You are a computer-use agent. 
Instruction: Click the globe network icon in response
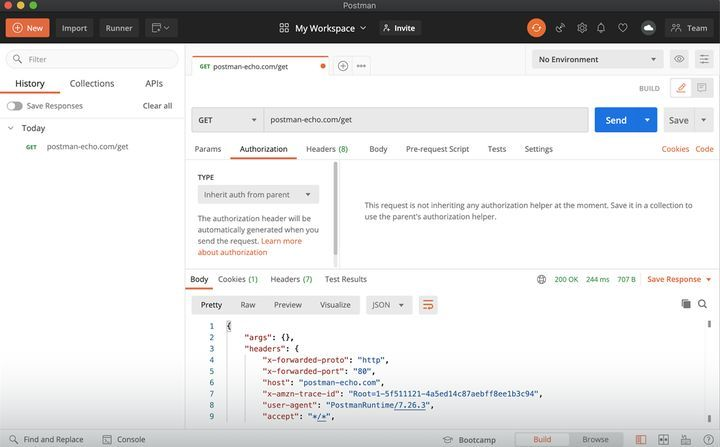[x=541, y=279]
